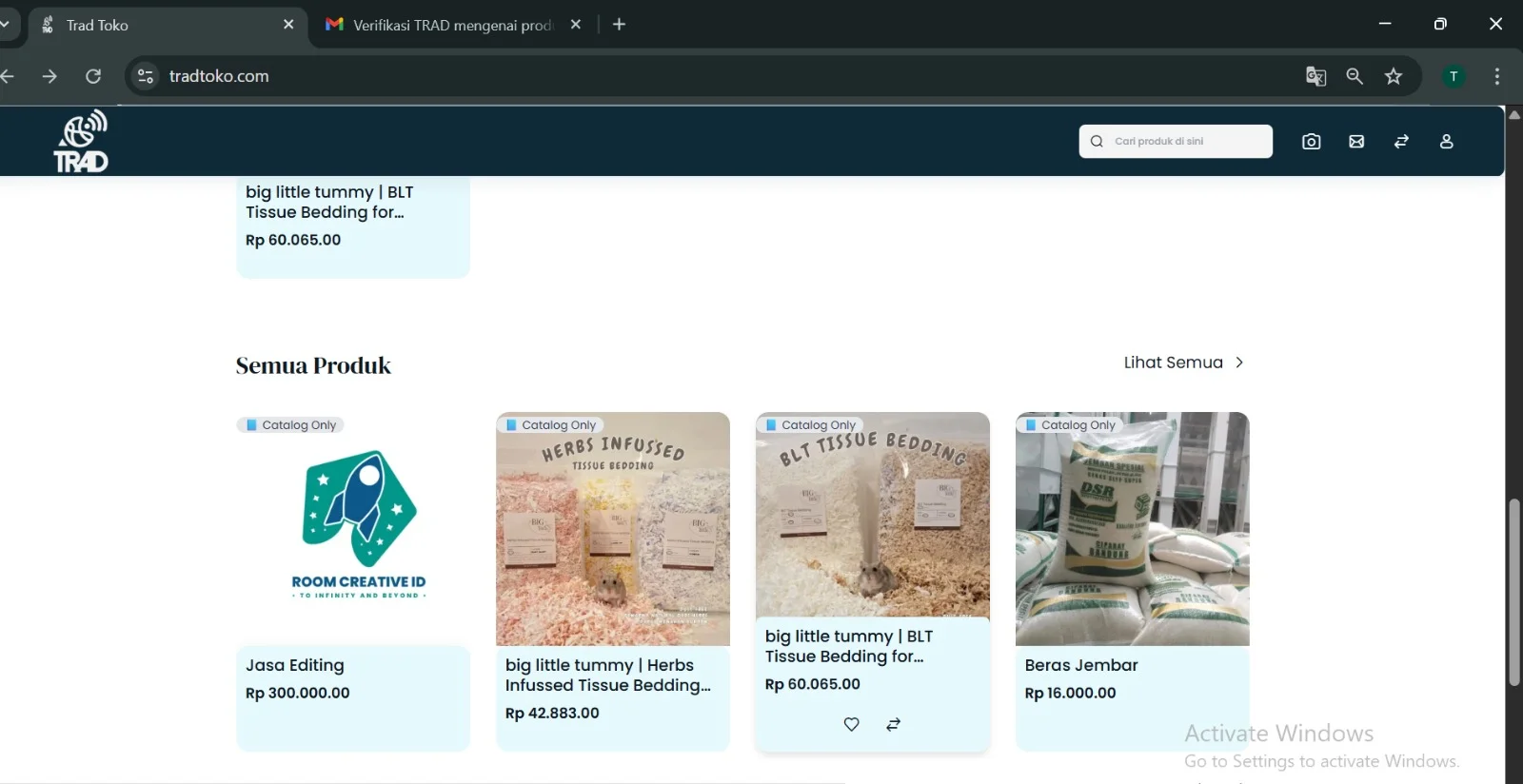Image resolution: width=1523 pixels, height=784 pixels.
Task: Open the messages envelope icon
Action: coord(1356,142)
